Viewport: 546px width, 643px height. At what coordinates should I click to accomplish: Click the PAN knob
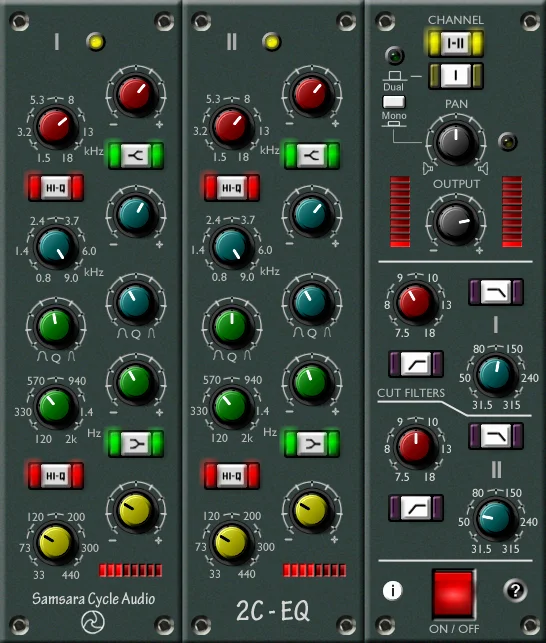coord(456,142)
